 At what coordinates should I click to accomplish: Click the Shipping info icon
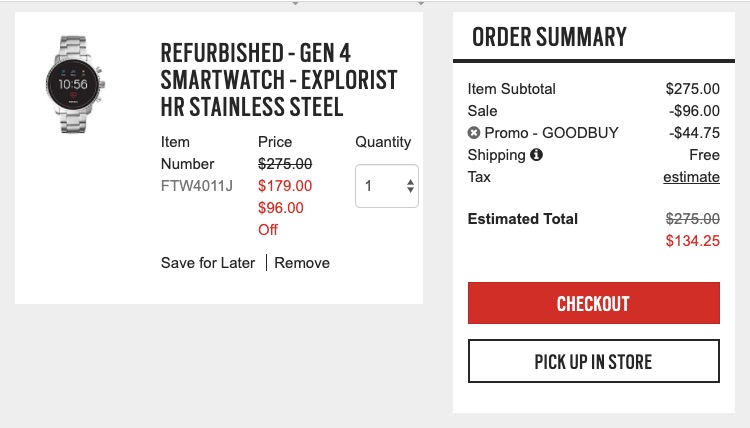click(537, 155)
